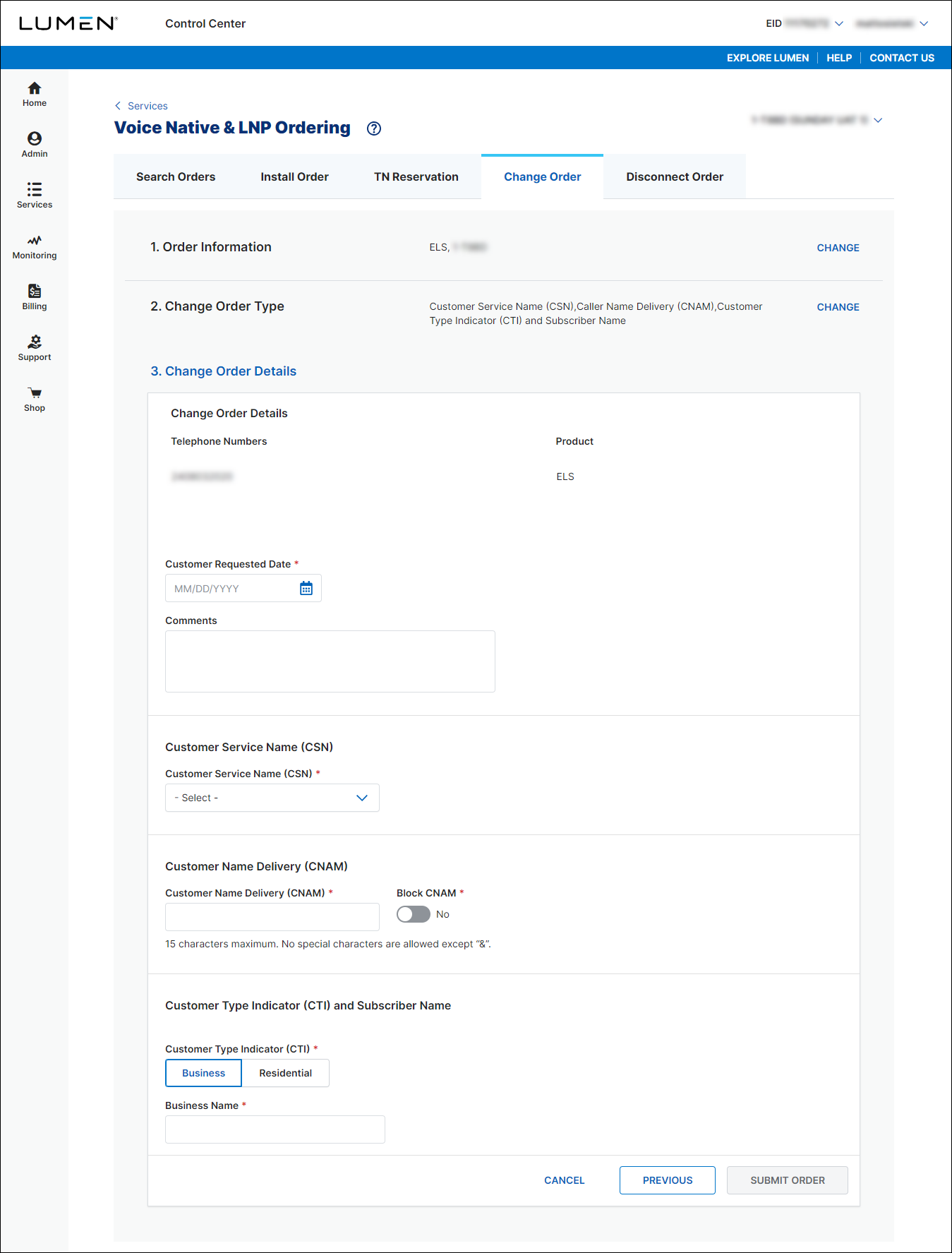The height and width of the screenshot is (1253, 952).
Task: Click CHANGE for Change Order Type
Action: coord(838,307)
